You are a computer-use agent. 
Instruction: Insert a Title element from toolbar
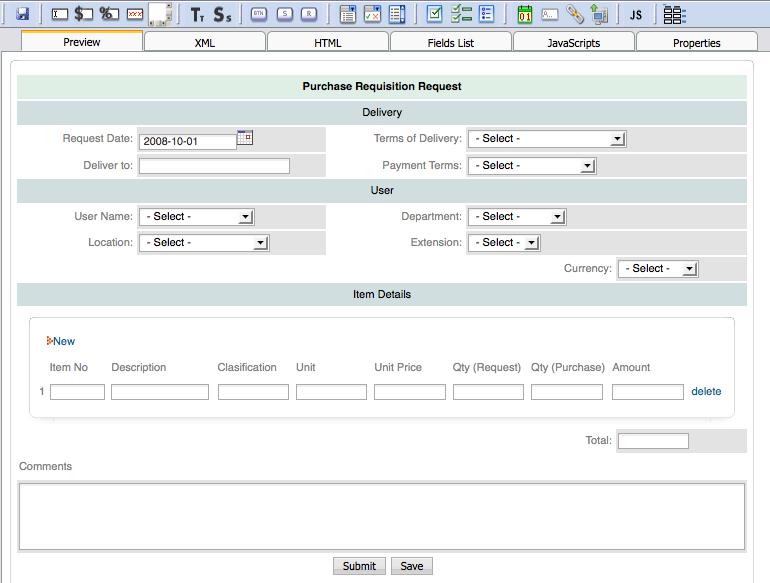tap(197, 15)
